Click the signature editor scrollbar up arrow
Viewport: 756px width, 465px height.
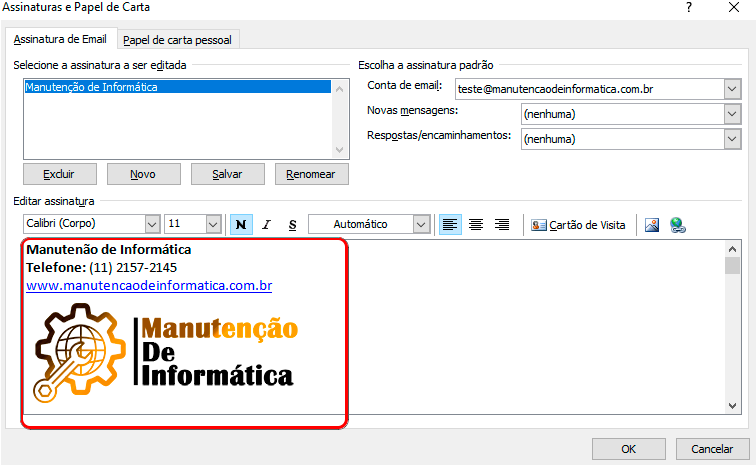pos(732,249)
